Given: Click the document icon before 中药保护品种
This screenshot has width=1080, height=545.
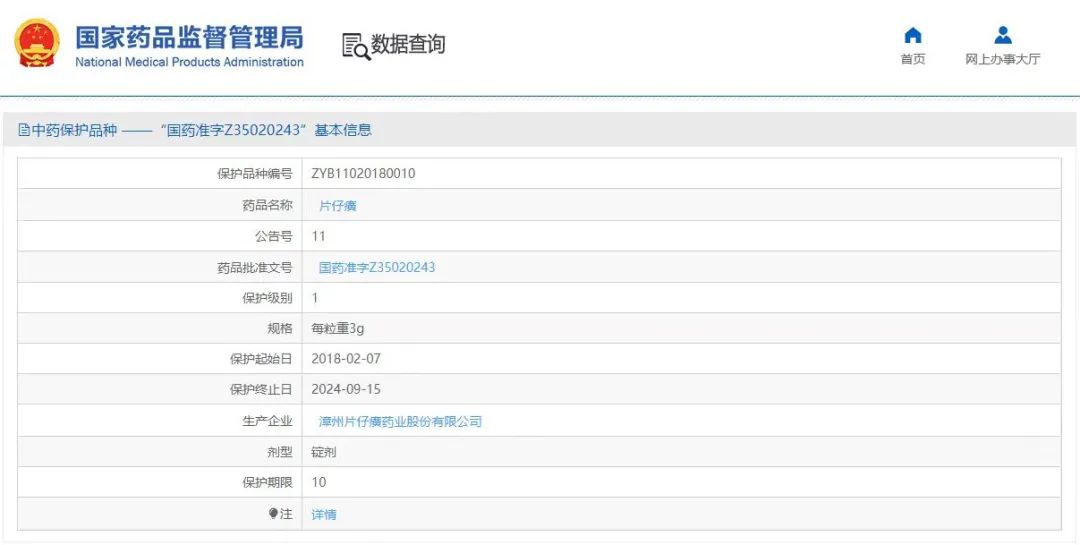Looking at the screenshot, I should (24, 130).
